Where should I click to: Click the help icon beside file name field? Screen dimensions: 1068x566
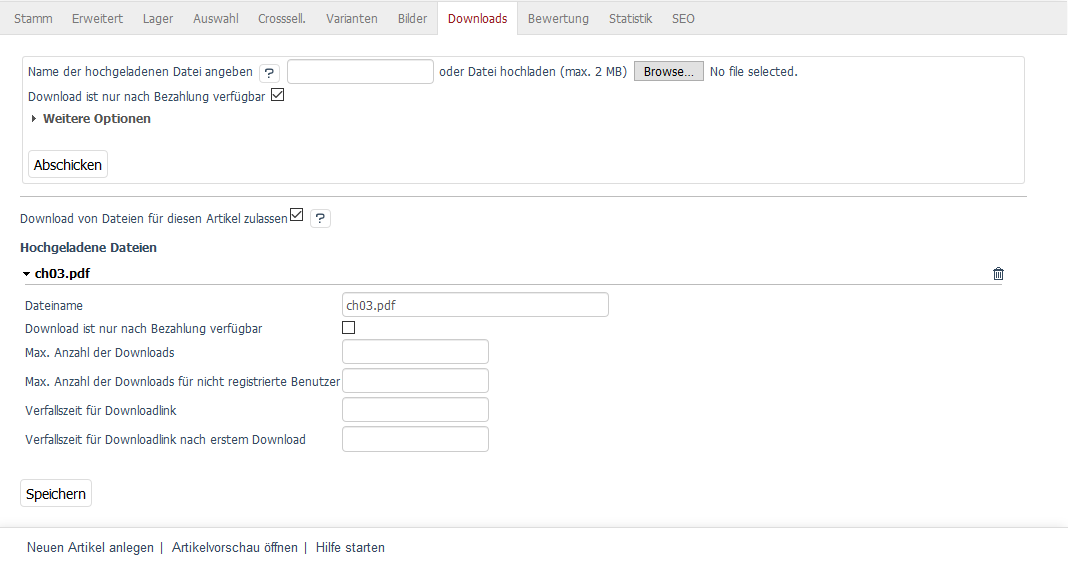click(x=269, y=72)
